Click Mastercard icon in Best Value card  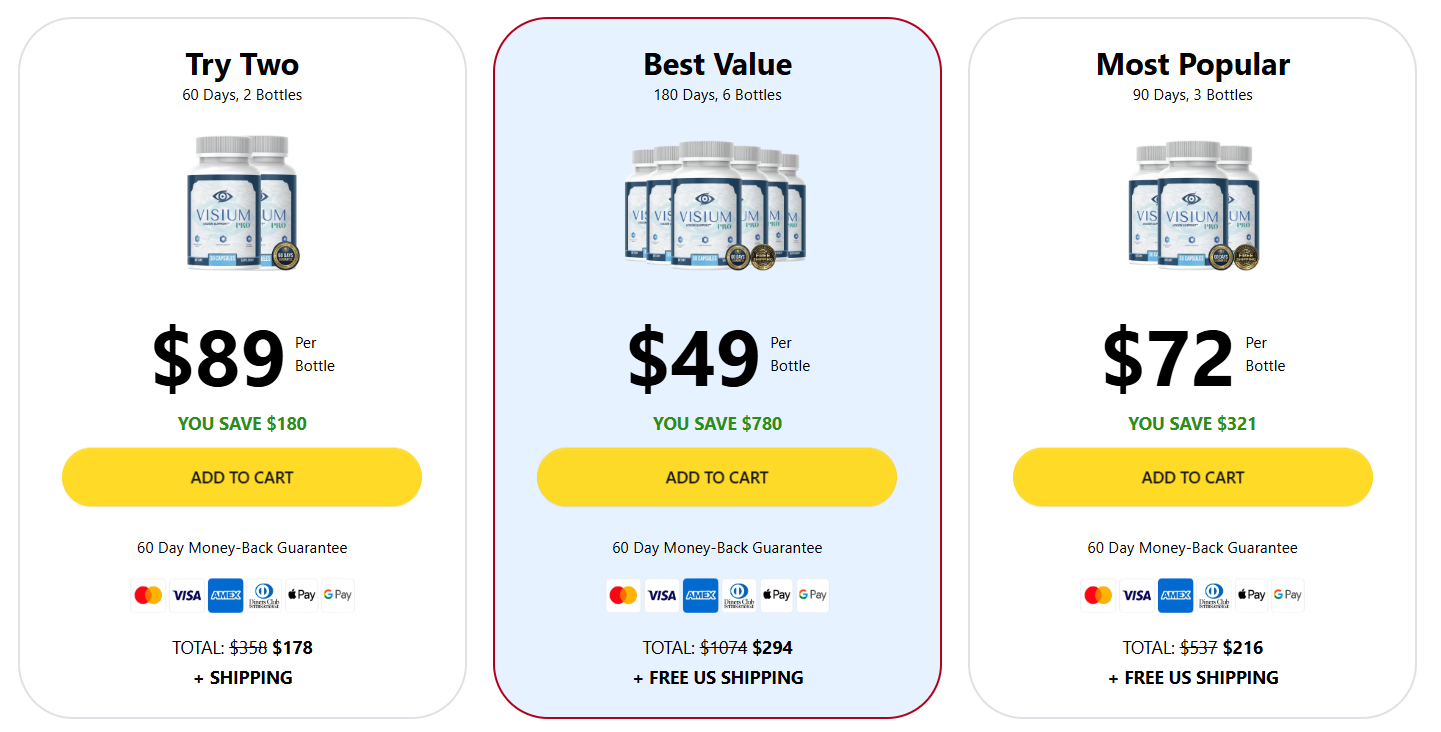tap(623, 595)
